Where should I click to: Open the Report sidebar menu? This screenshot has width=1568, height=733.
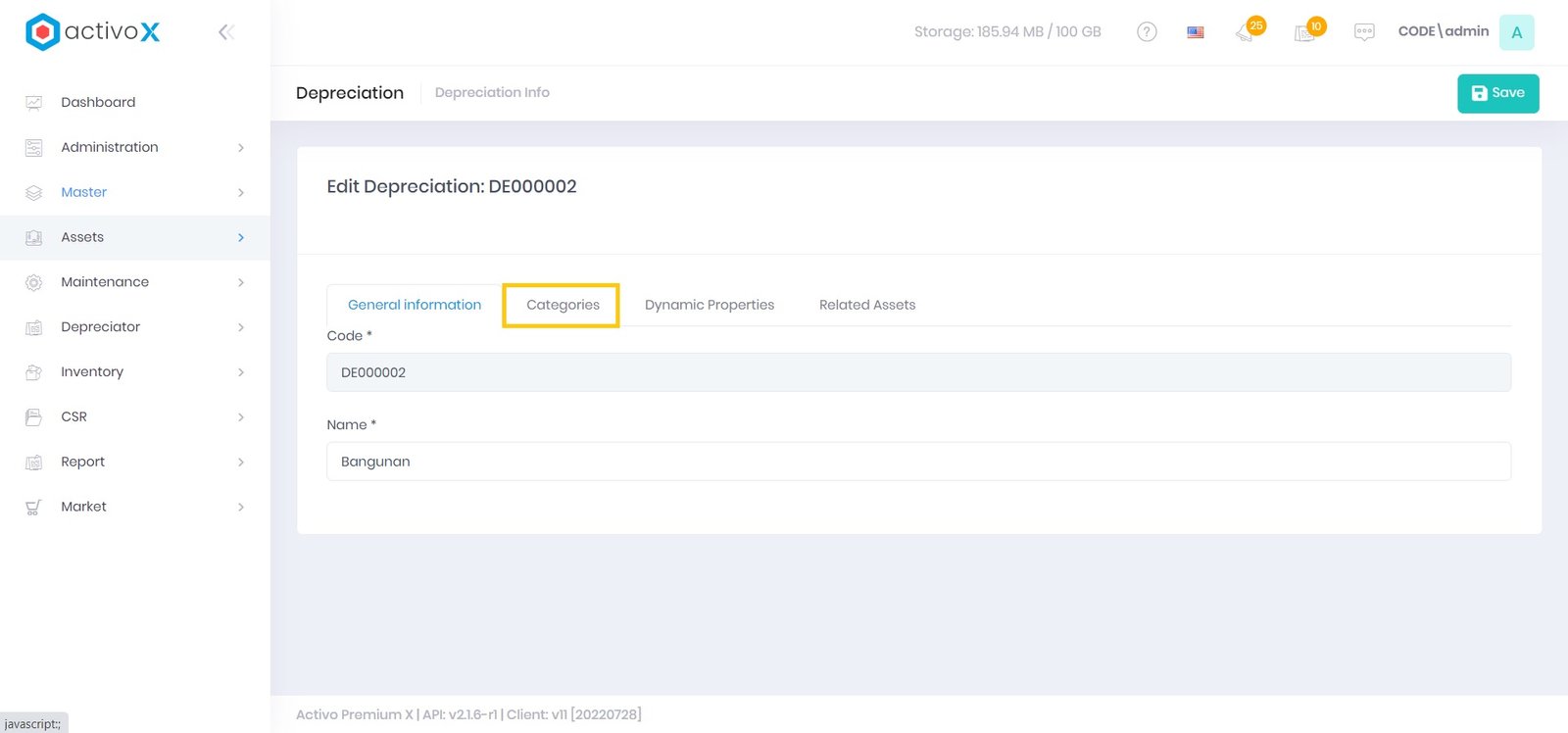pos(82,462)
